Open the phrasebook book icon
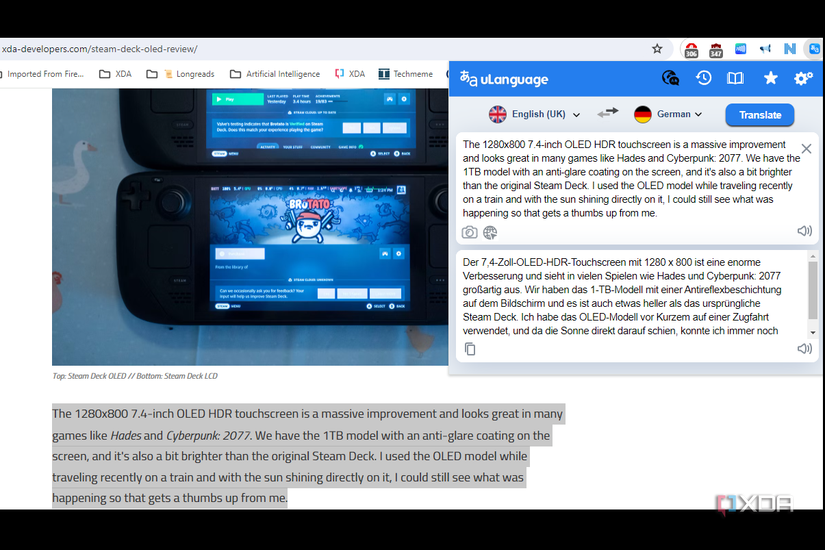 [735, 78]
